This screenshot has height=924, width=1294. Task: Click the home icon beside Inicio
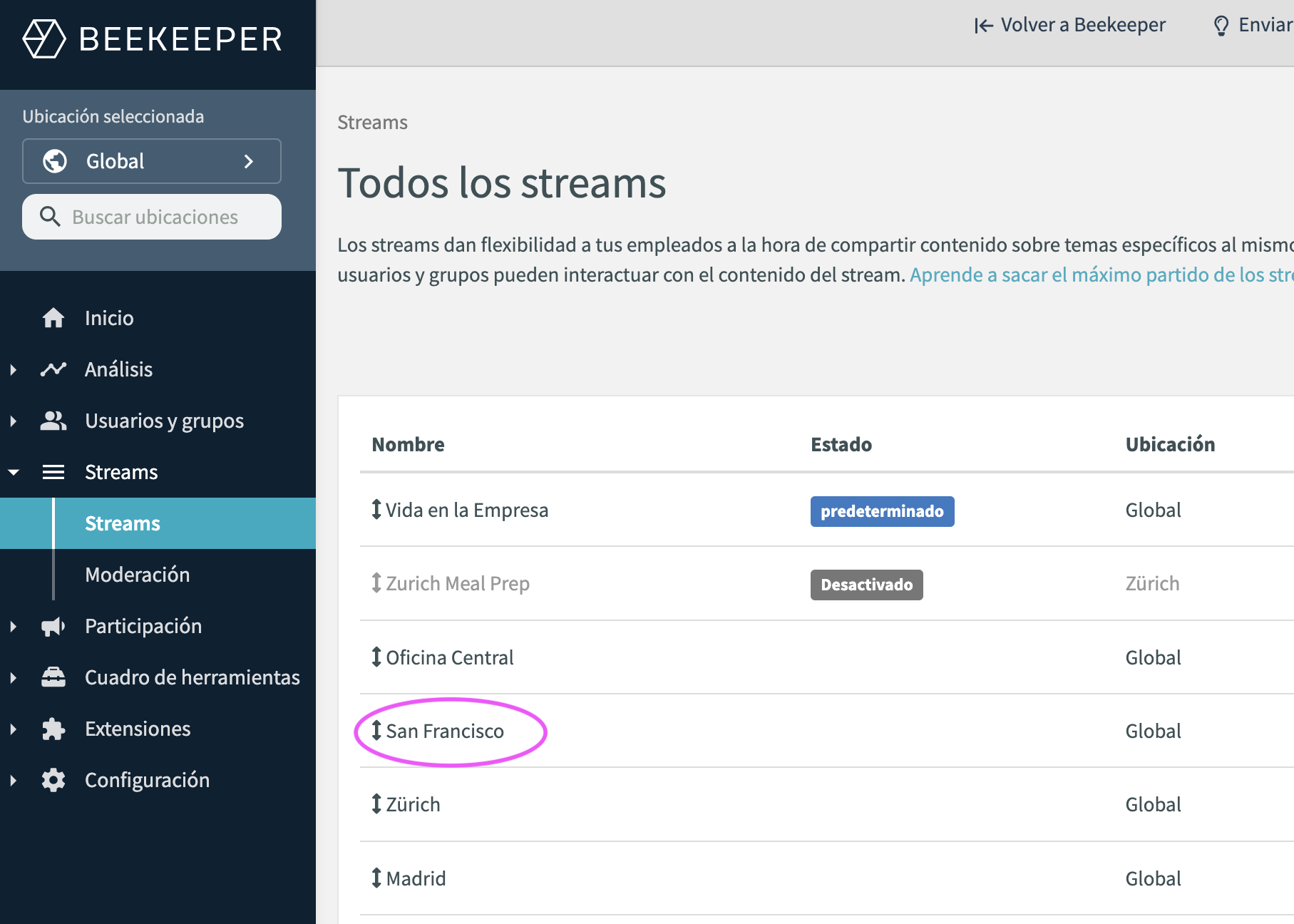point(53,318)
